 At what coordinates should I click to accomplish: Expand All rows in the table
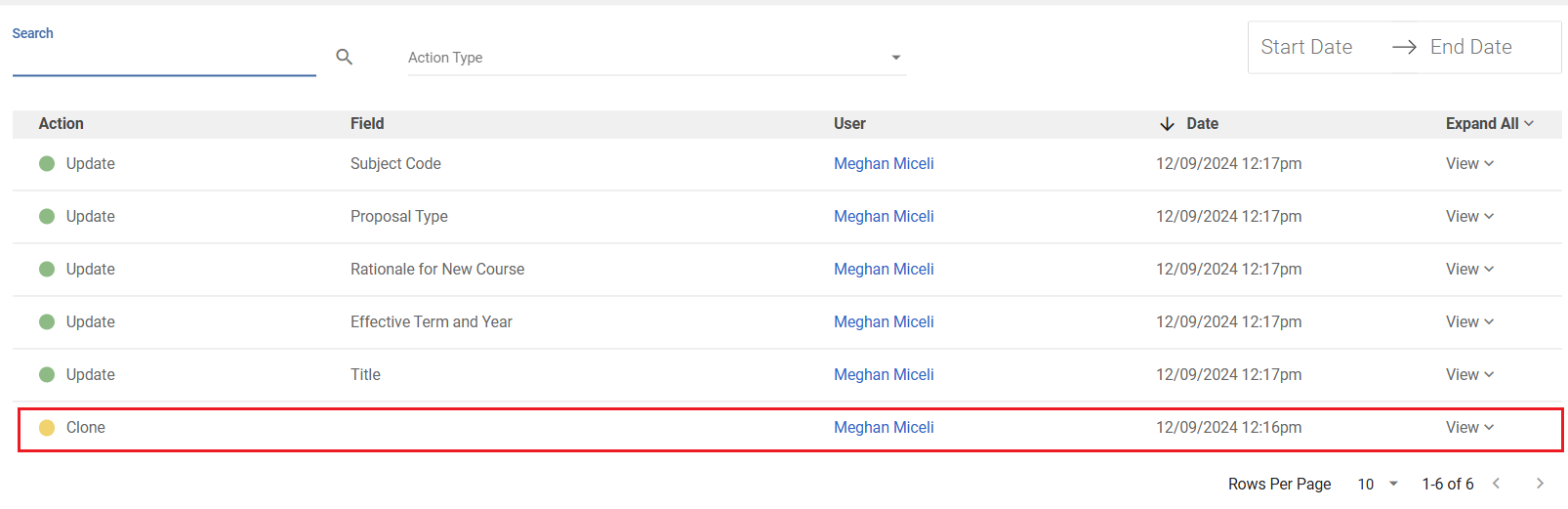1490,124
